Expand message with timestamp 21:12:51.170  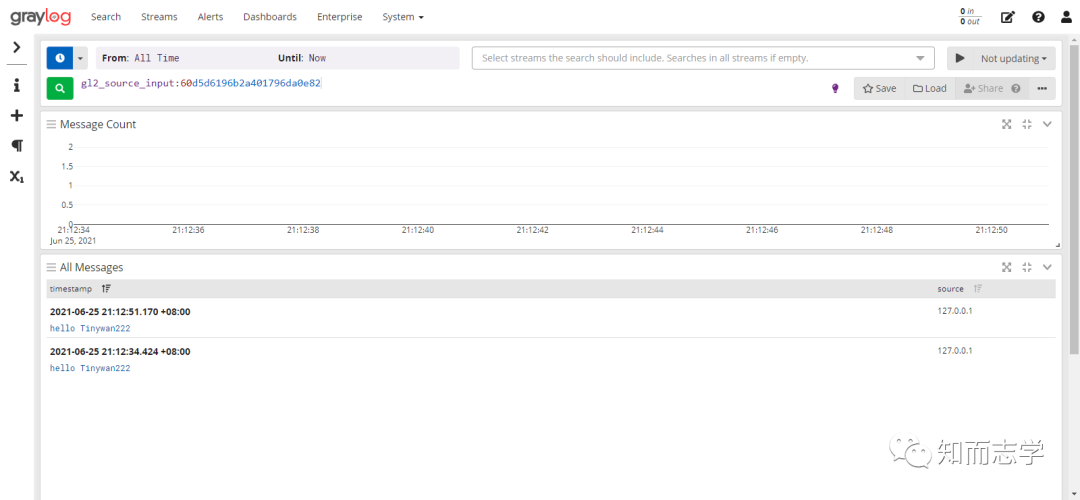pyautogui.click(x=120, y=312)
